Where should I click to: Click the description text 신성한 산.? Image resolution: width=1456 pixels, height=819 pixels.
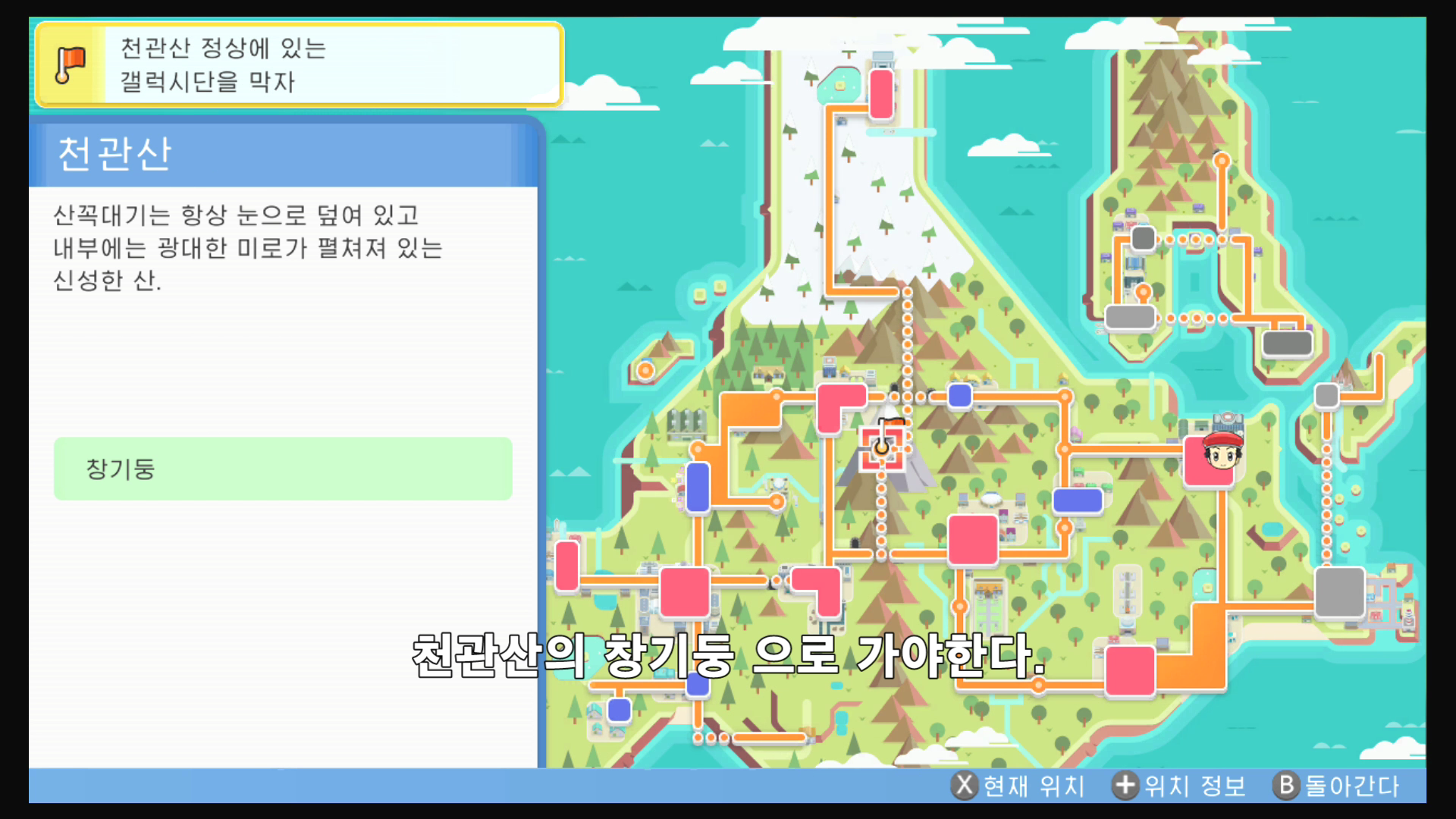pos(107,281)
